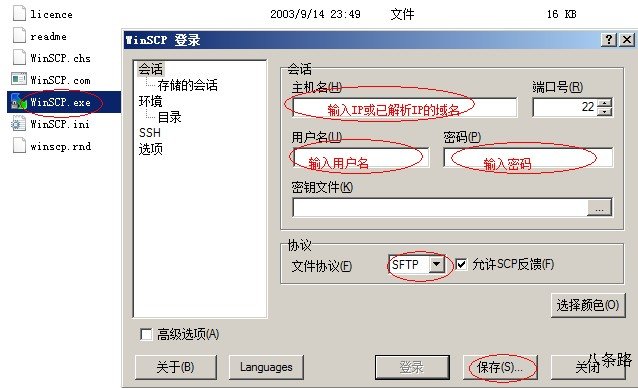Screen dimensions: 638x388
Task: Click the 登录 login button
Action: click(x=412, y=367)
